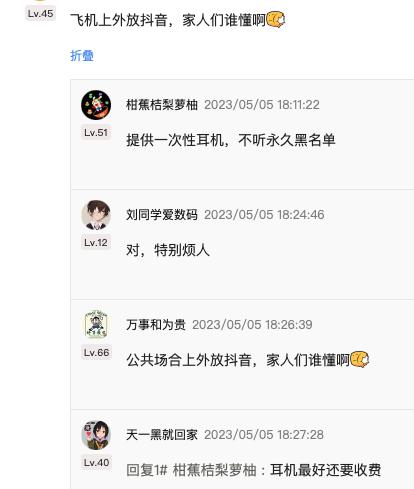Viewport: 414px width, 489px height.
Task: Click the Lv.40 level badge
Action: tap(96, 463)
